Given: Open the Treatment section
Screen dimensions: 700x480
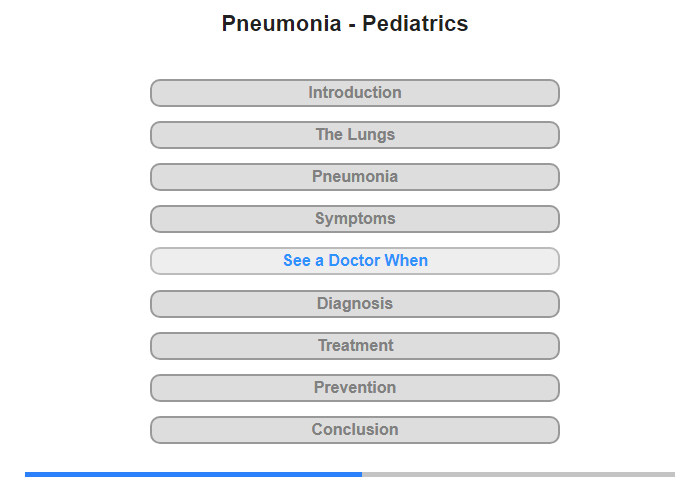Looking at the screenshot, I should pyautogui.click(x=355, y=346).
